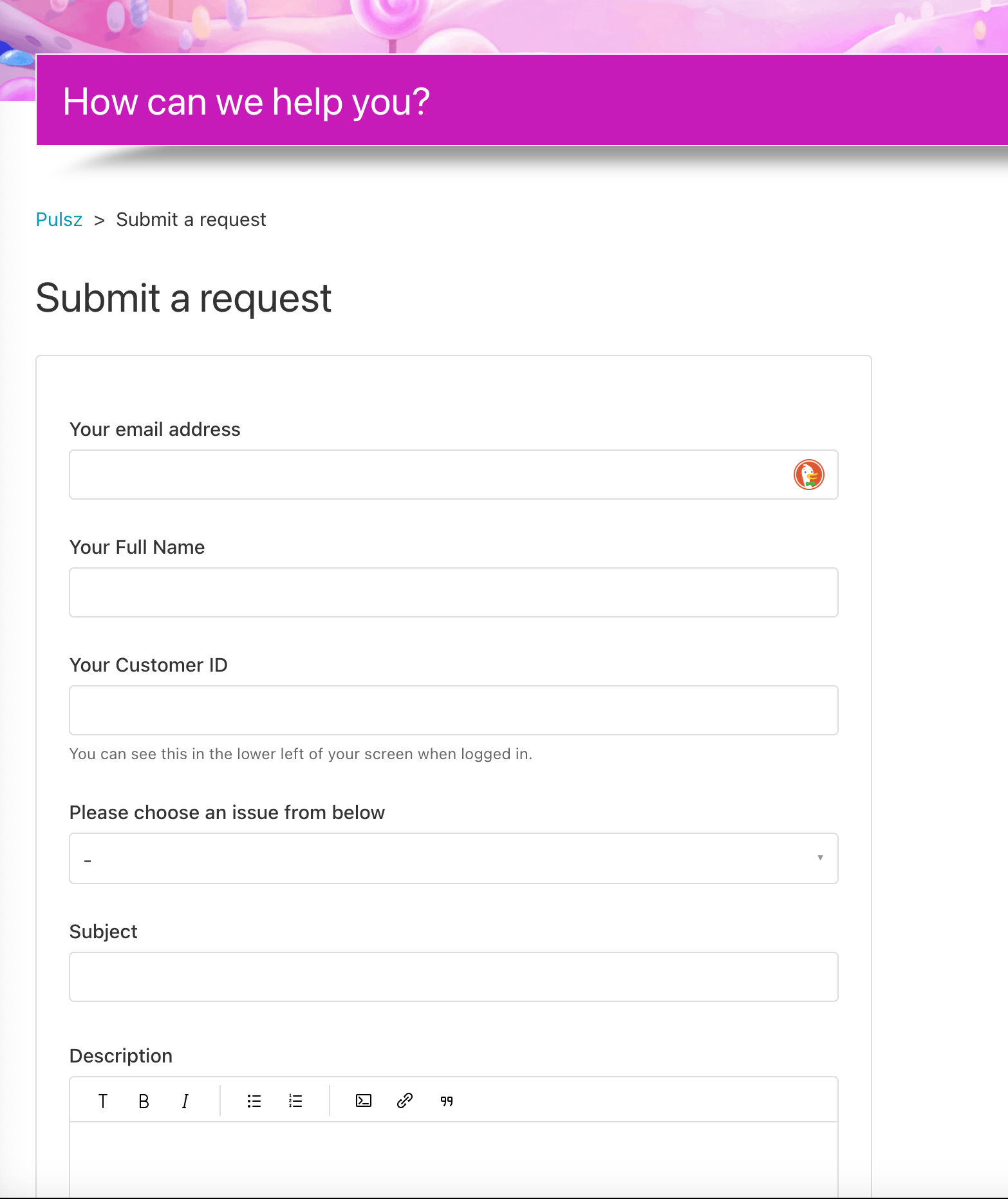Go to the Pulsz breadcrumb link
1008x1199 pixels.
[x=59, y=220]
